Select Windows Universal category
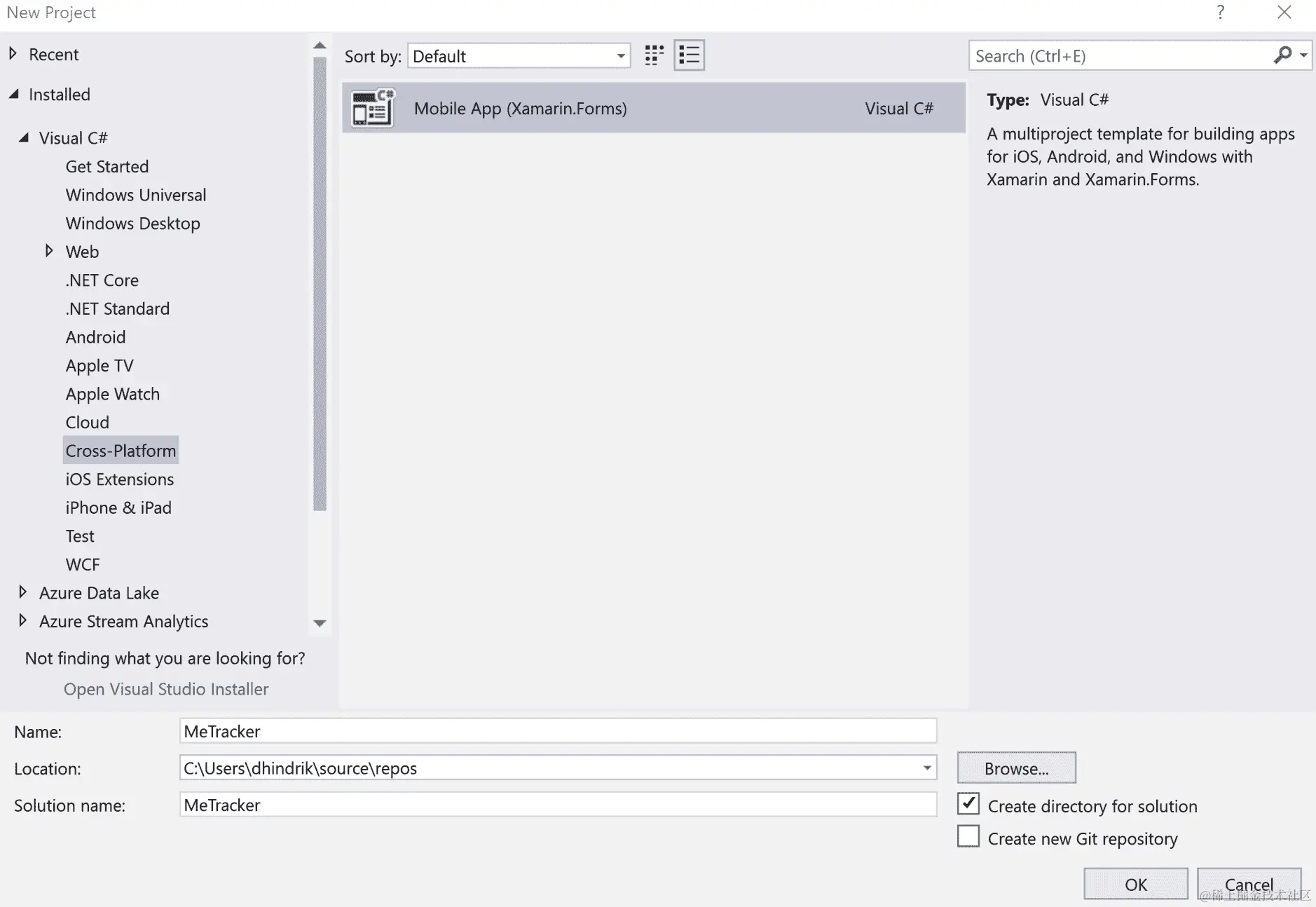 tap(136, 195)
